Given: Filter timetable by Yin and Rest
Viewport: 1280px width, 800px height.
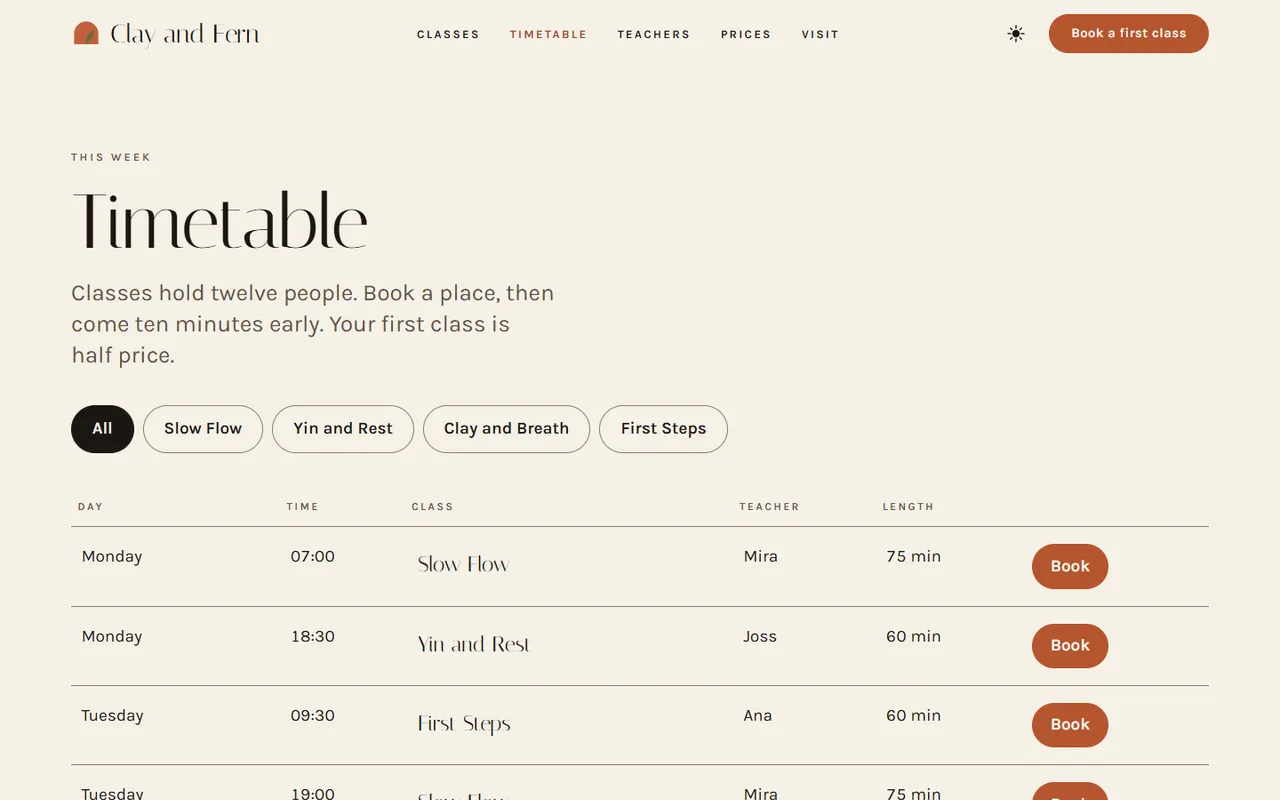Looking at the screenshot, I should 343,429.
